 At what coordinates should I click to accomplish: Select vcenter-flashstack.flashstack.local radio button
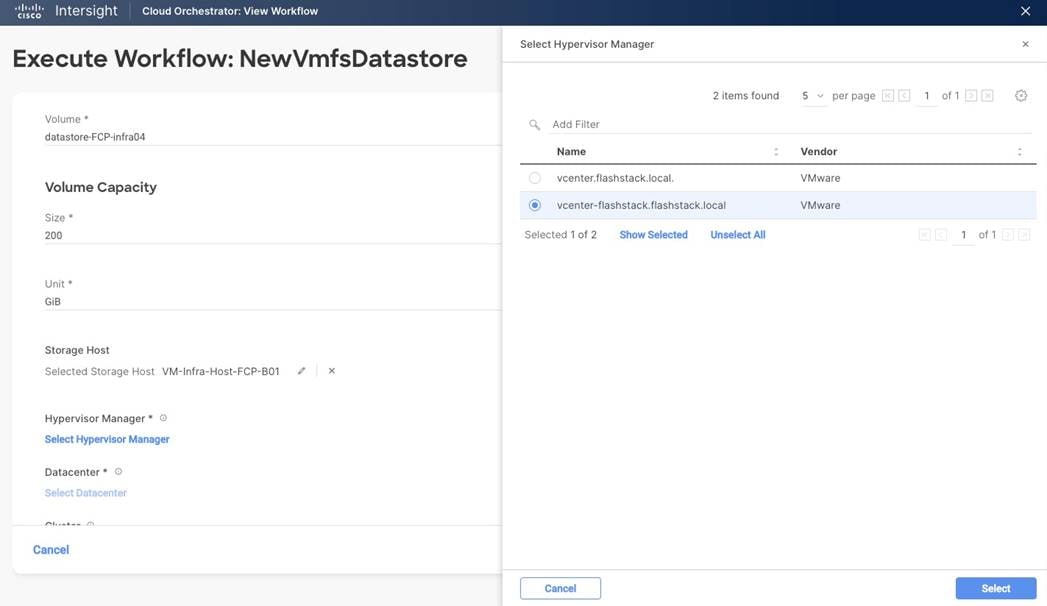pyautogui.click(x=535, y=206)
